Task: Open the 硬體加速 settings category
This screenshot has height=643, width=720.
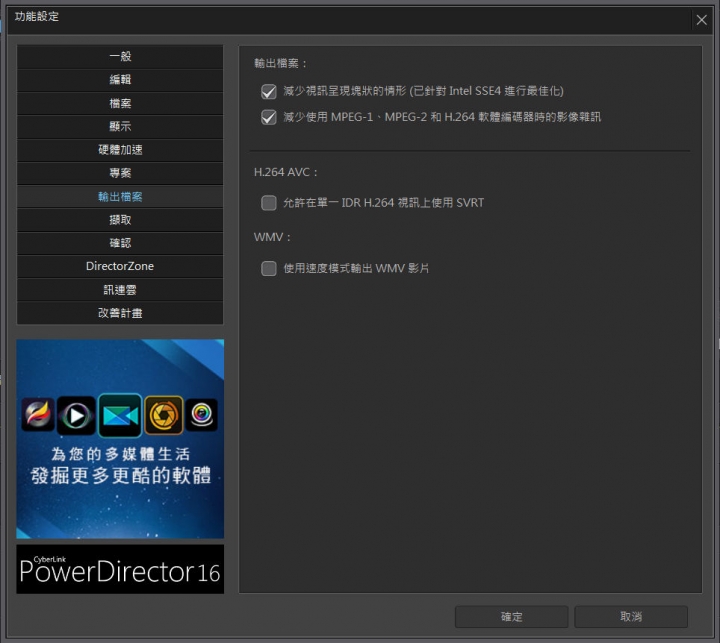Action: coord(120,150)
